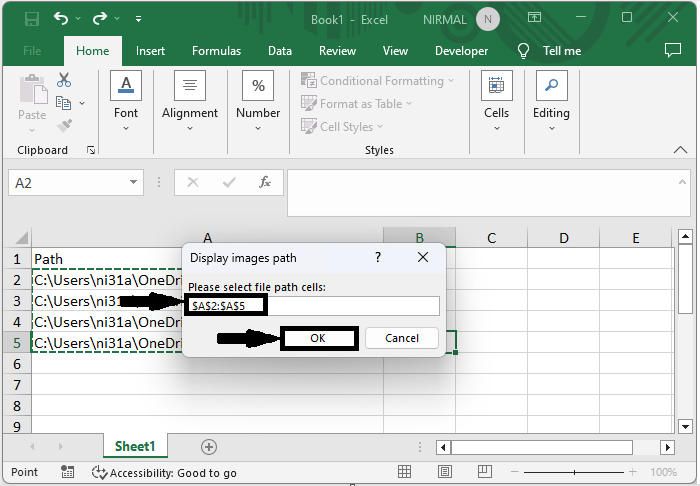Click the Cut scissors icon
The height and width of the screenshot is (486, 700).
tap(64, 80)
